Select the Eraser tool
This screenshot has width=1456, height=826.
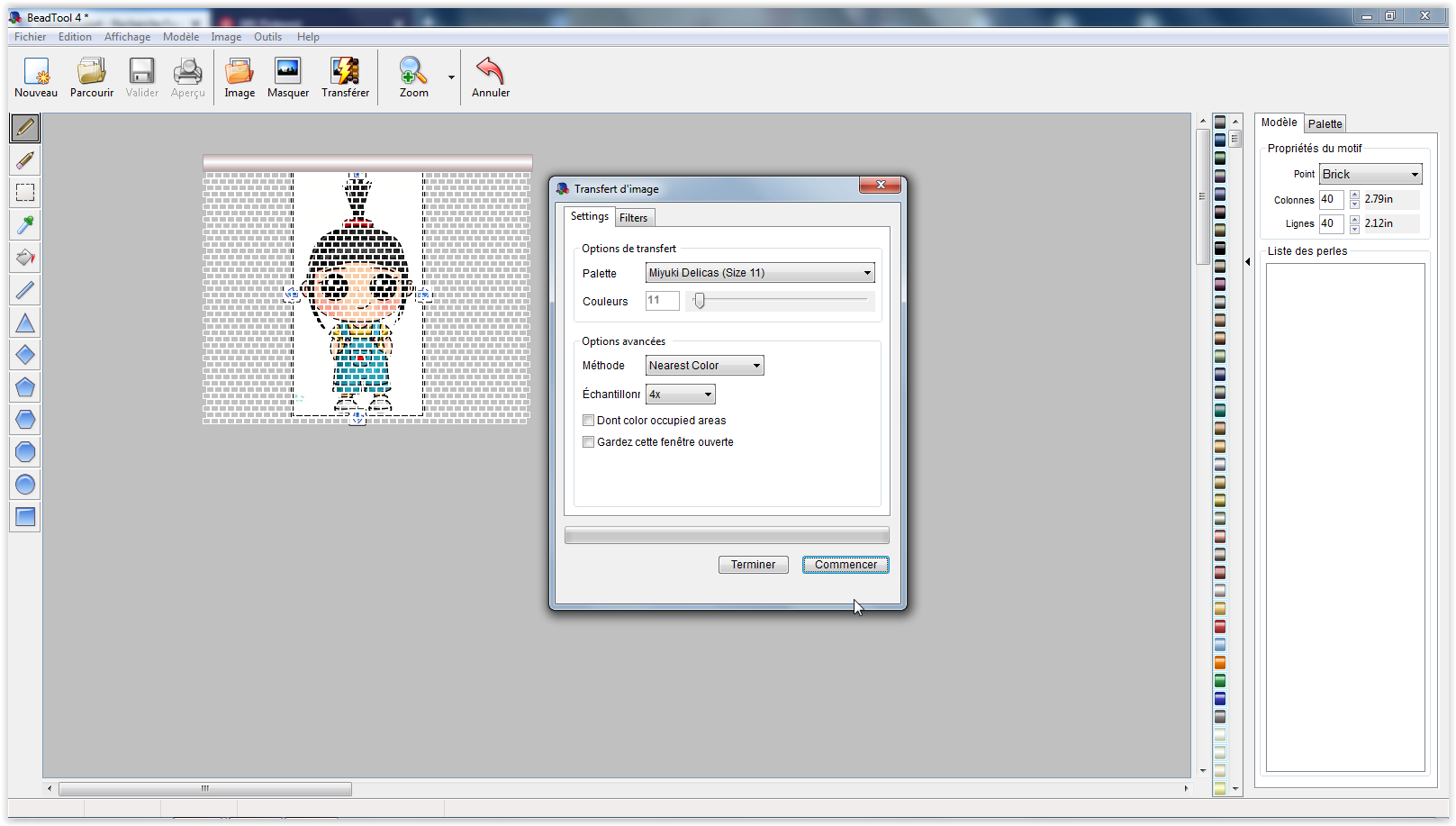[x=24, y=159]
